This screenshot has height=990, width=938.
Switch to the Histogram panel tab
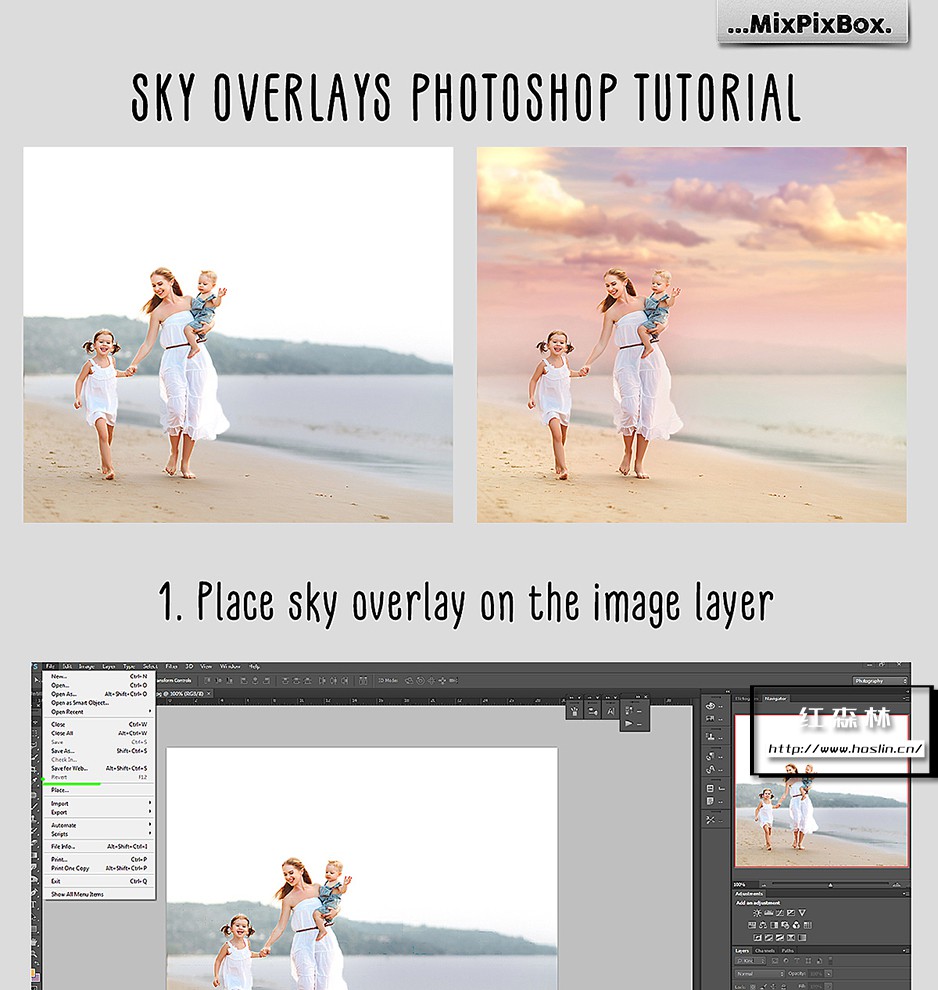pyautogui.click(x=747, y=698)
